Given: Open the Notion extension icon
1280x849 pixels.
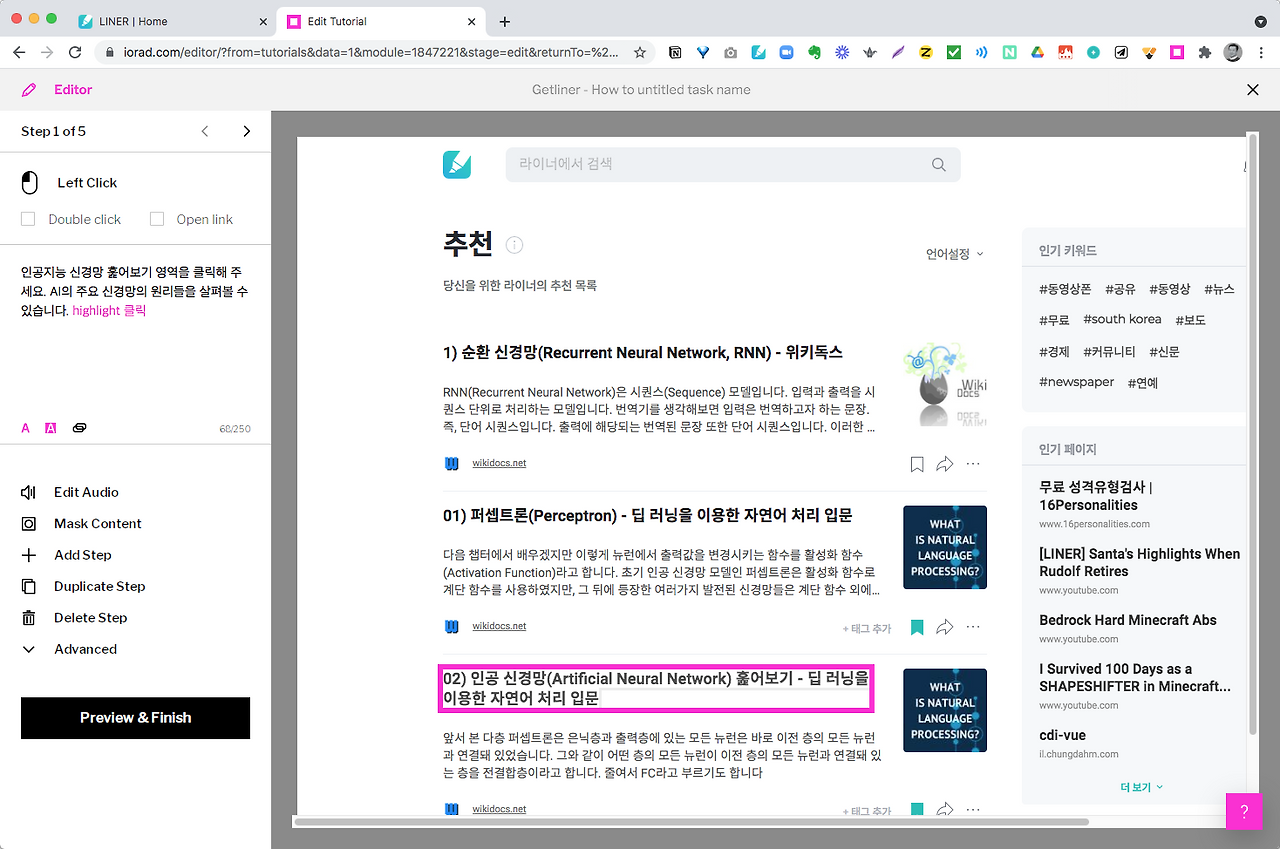Looking at the screenshot, I should [x=676, y=52].
